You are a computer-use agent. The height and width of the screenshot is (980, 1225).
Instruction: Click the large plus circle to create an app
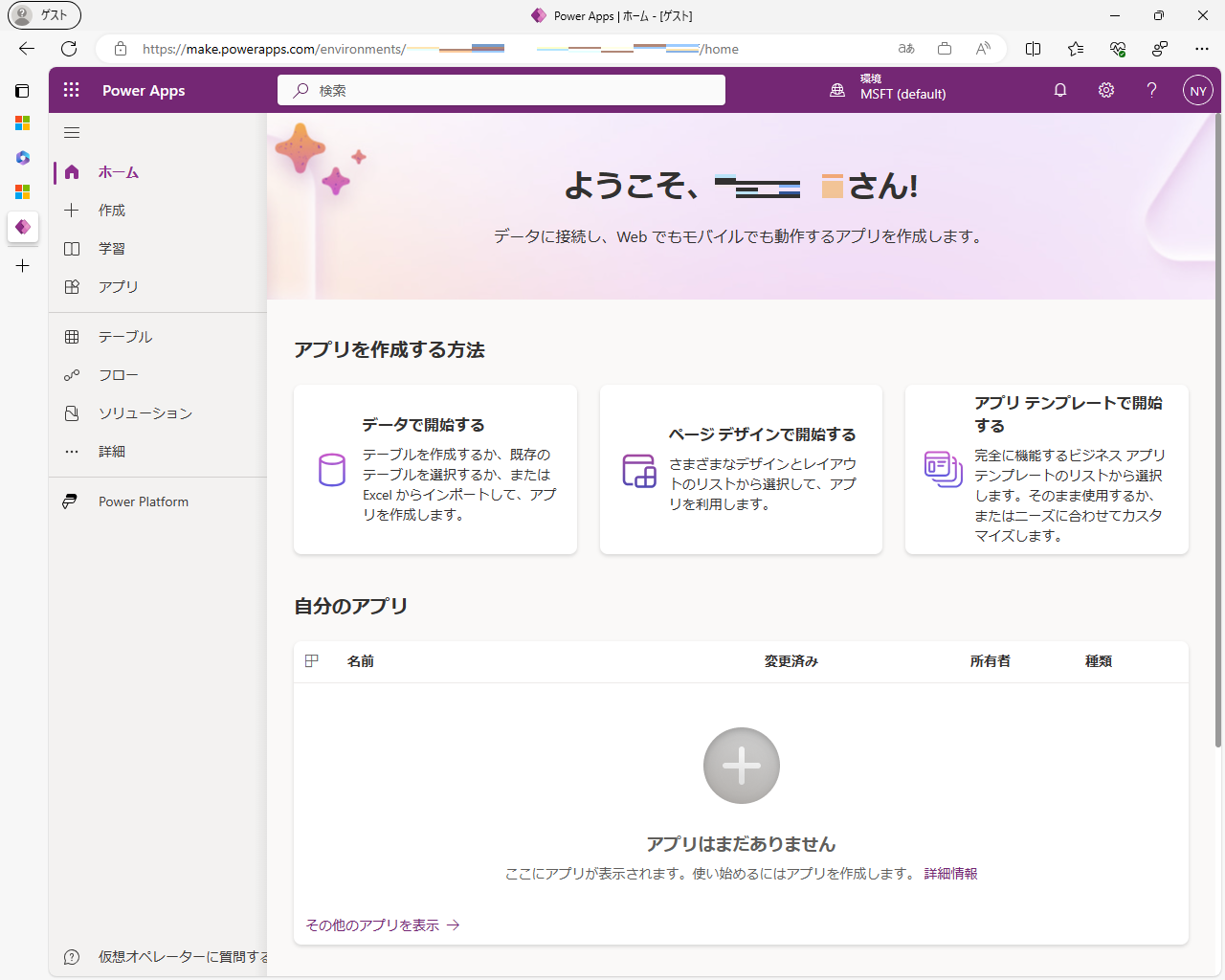742,766
